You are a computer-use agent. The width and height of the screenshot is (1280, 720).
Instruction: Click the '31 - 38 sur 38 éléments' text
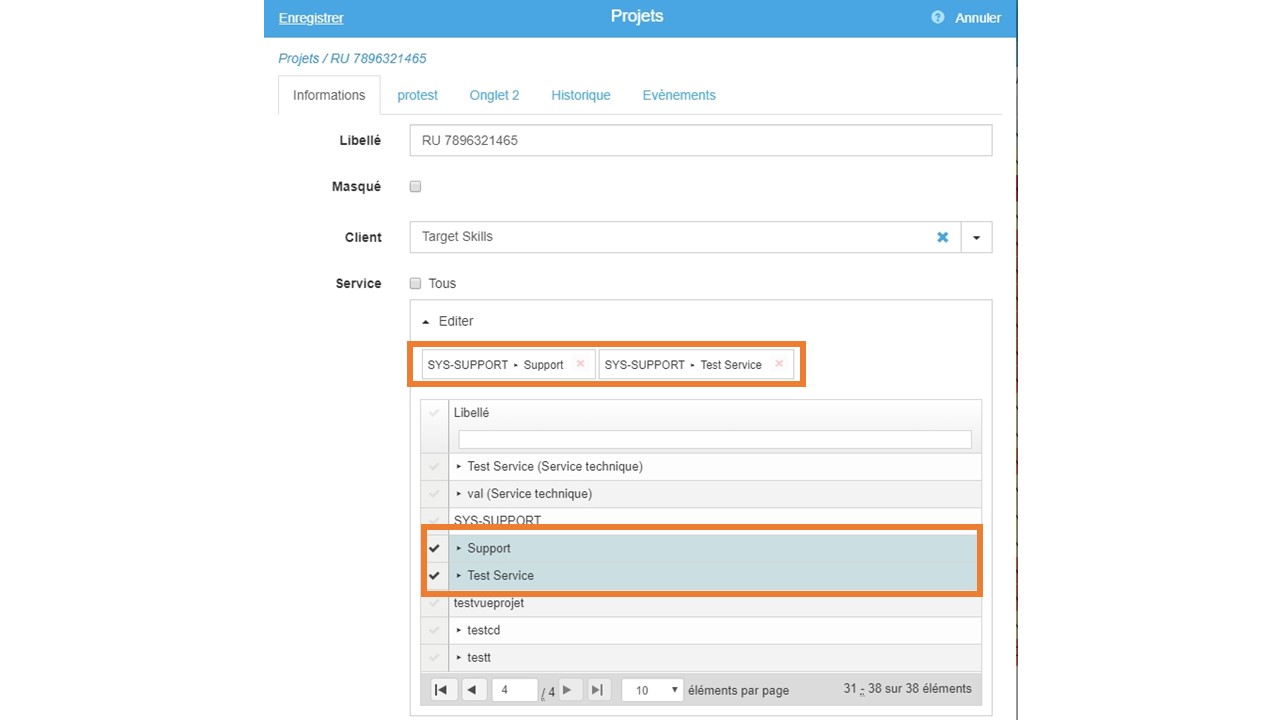(x=907, y=689)
